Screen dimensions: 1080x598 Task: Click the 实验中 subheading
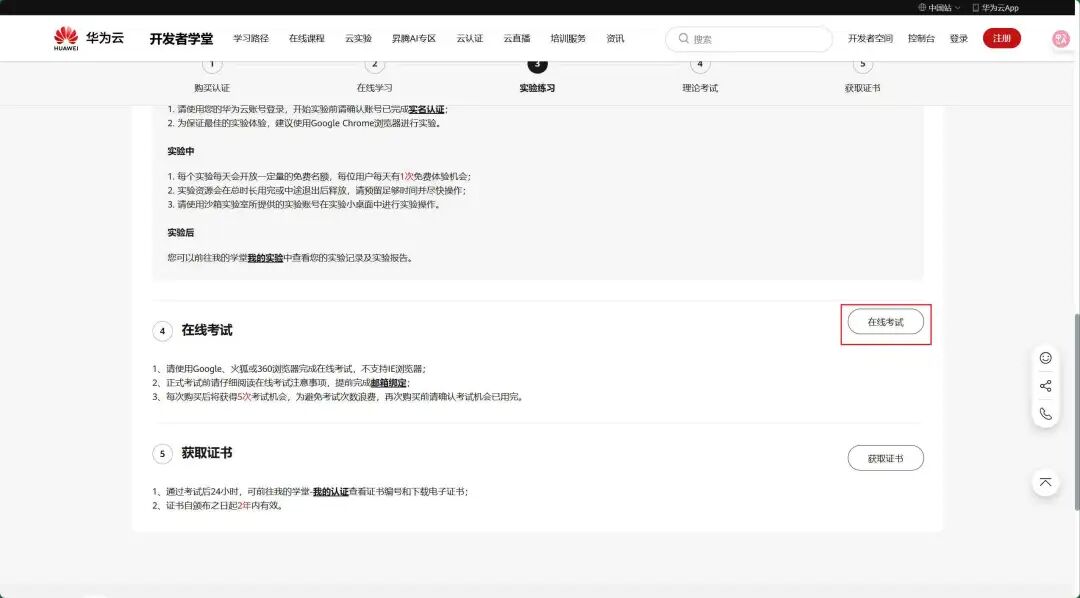pos(180,151)
